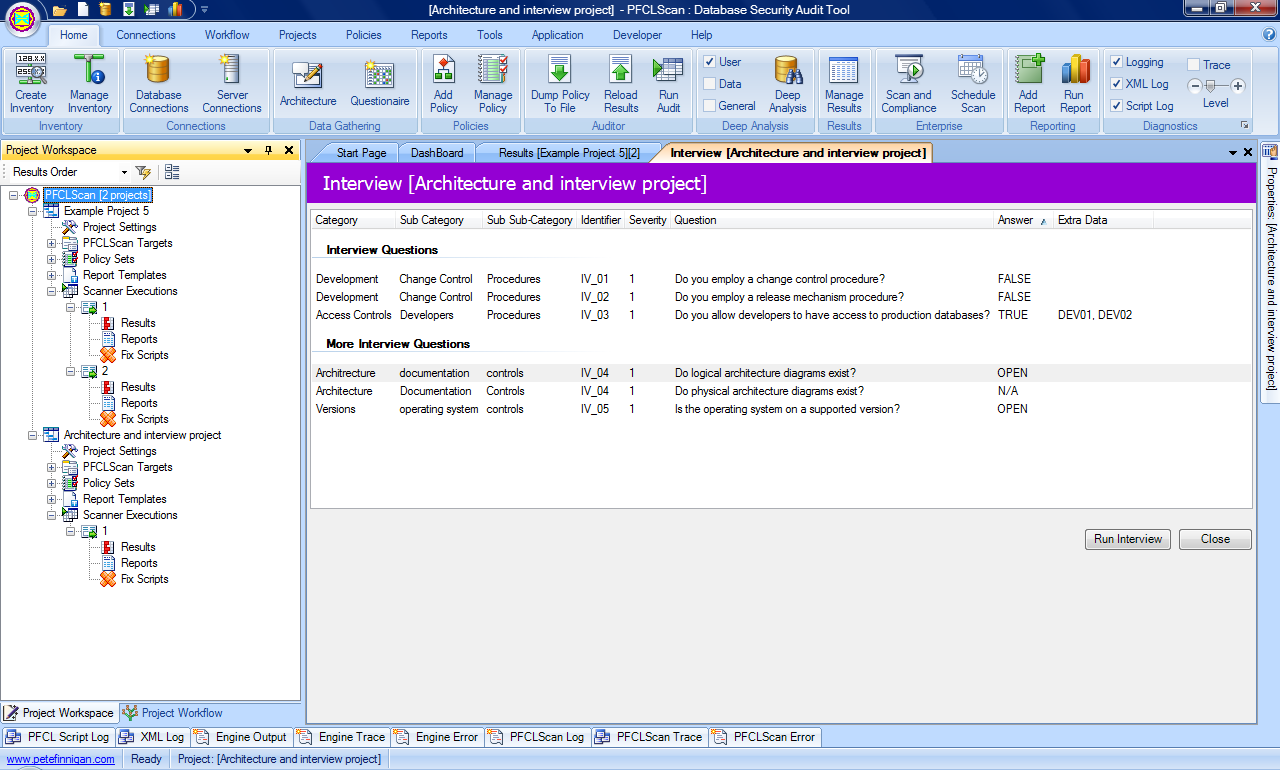Open the Diagnostics group dialog launcher
1280x770 pixels.
click(x=1245, y=126)
